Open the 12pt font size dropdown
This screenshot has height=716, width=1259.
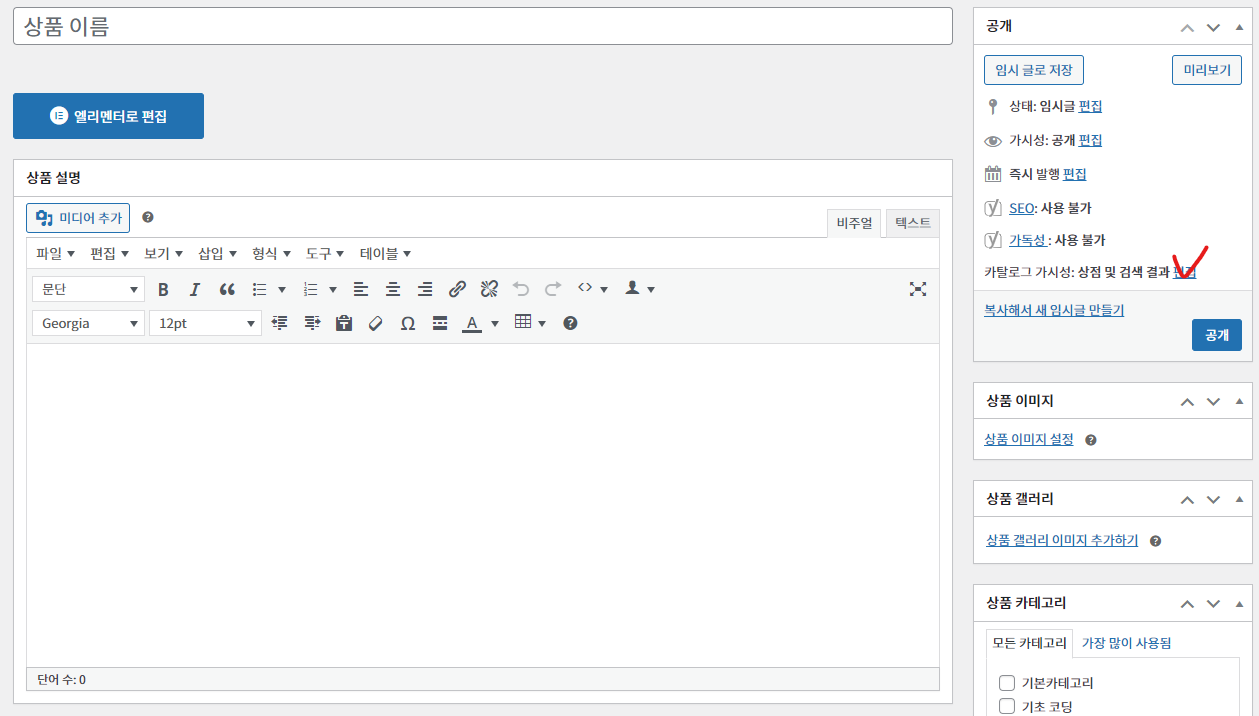[x=205, y=324]
